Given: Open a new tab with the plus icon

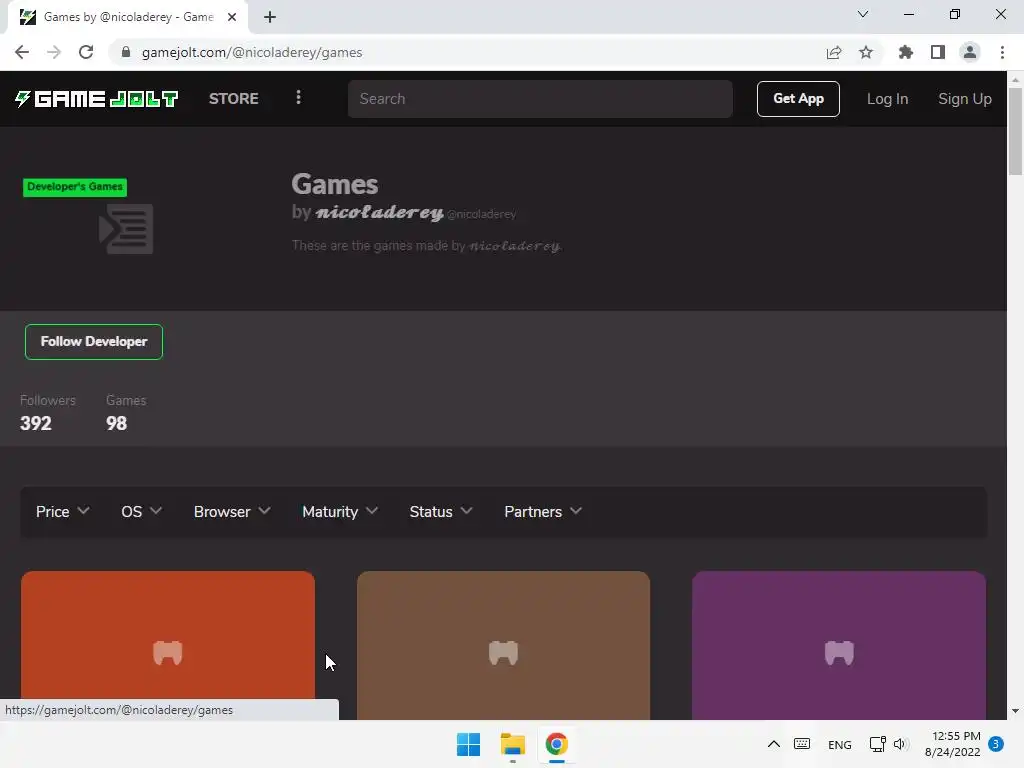Looking at the screenshot, I should (x=270, y=17).
